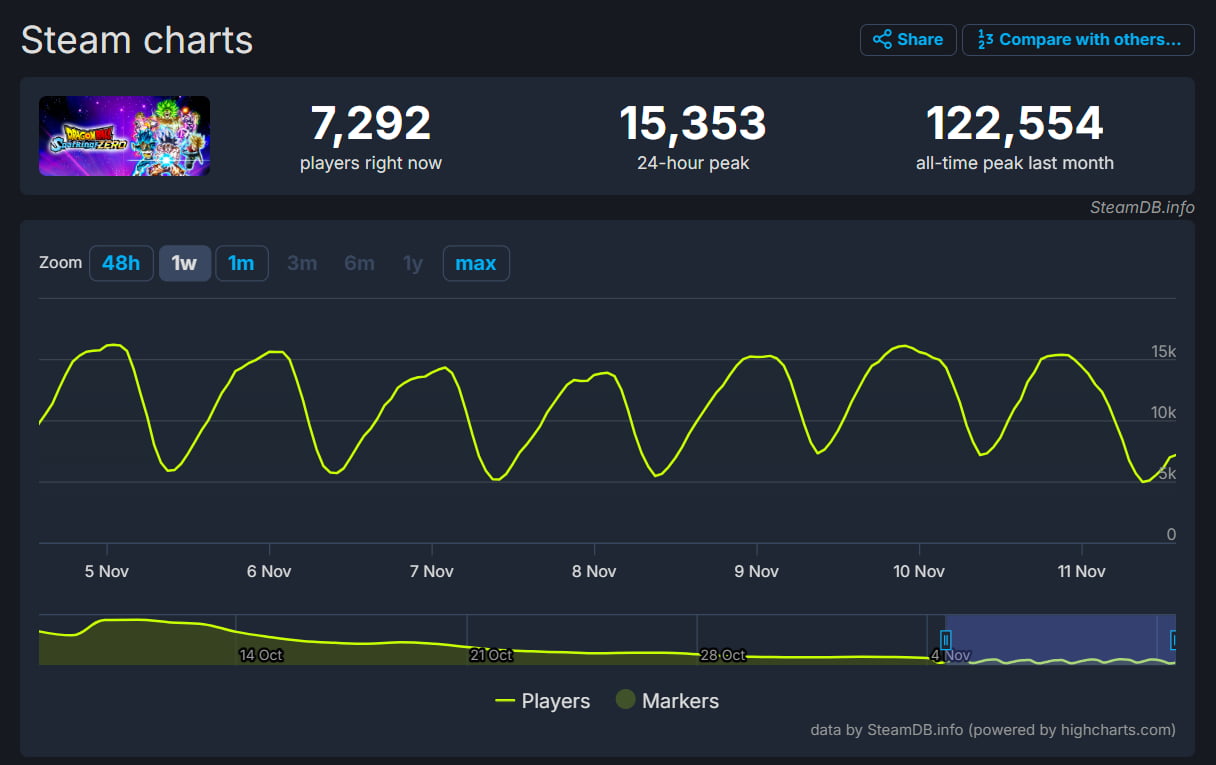Choose the 3m zoom option
Image resolution: width=1216 pixels, height=765 pixels.
302,263
